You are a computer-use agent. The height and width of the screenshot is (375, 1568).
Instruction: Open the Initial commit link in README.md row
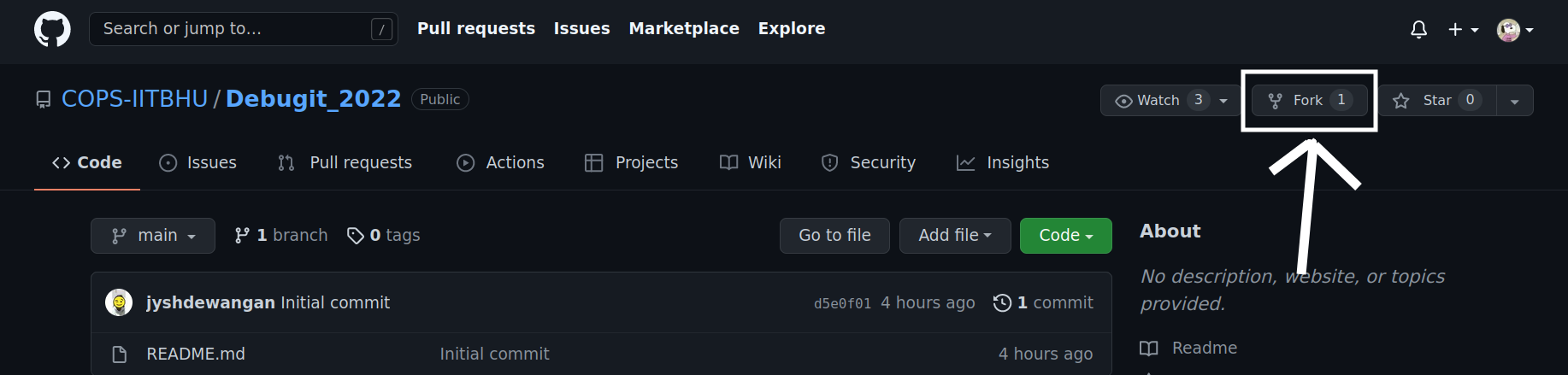494,354
